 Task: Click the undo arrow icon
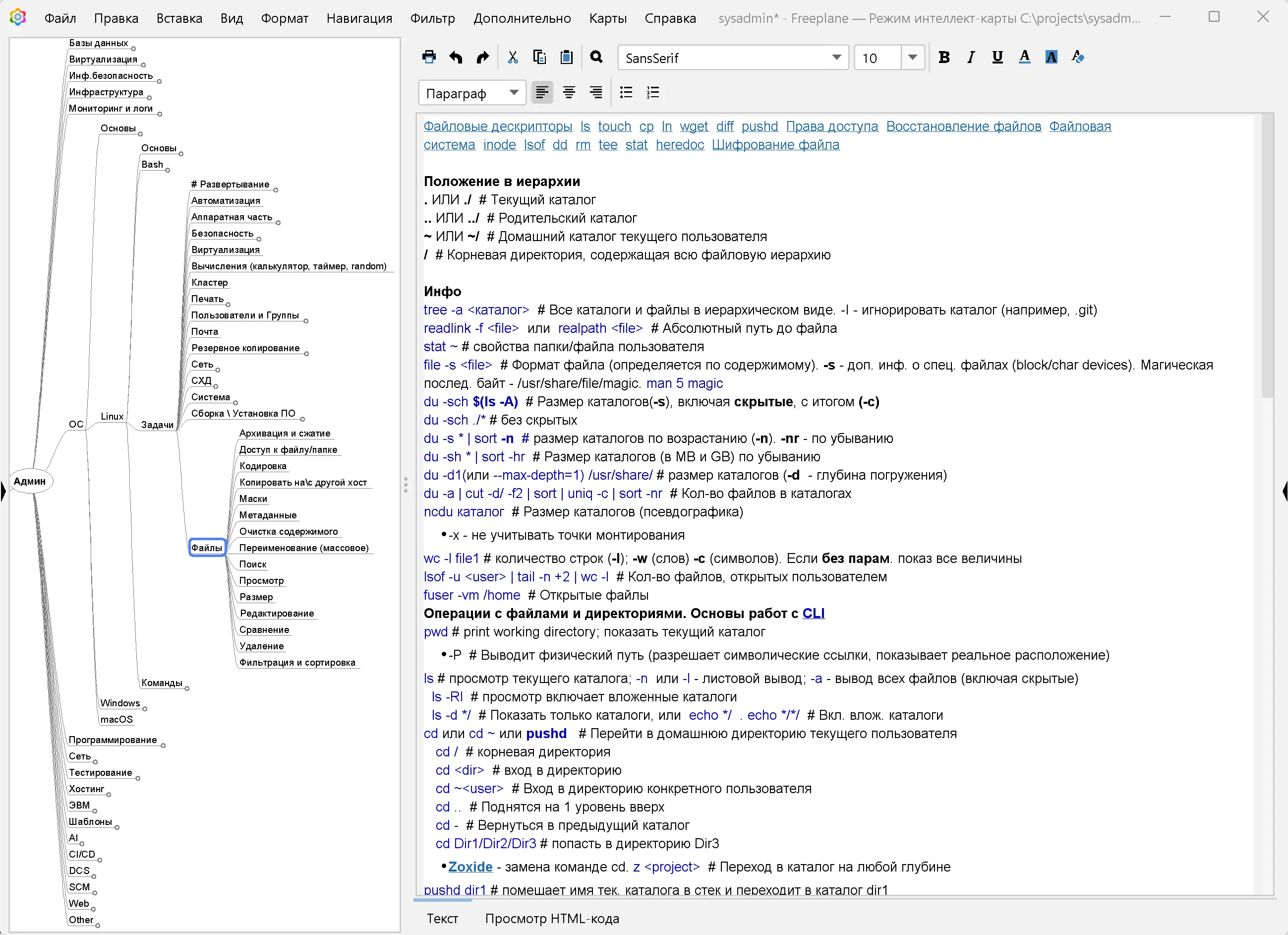point(456,57)
